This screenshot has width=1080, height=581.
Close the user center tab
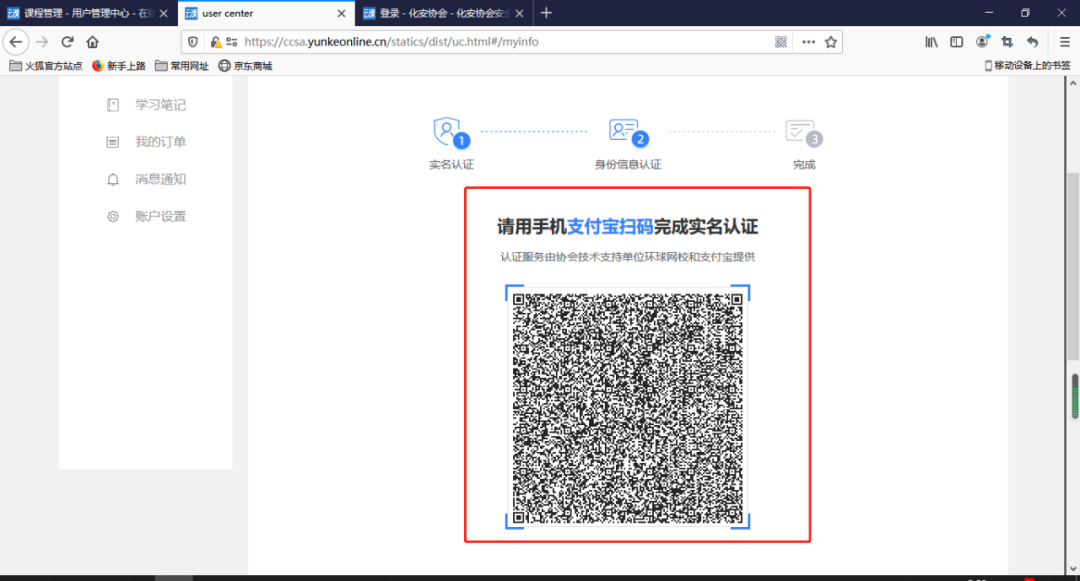pos(341,13)
